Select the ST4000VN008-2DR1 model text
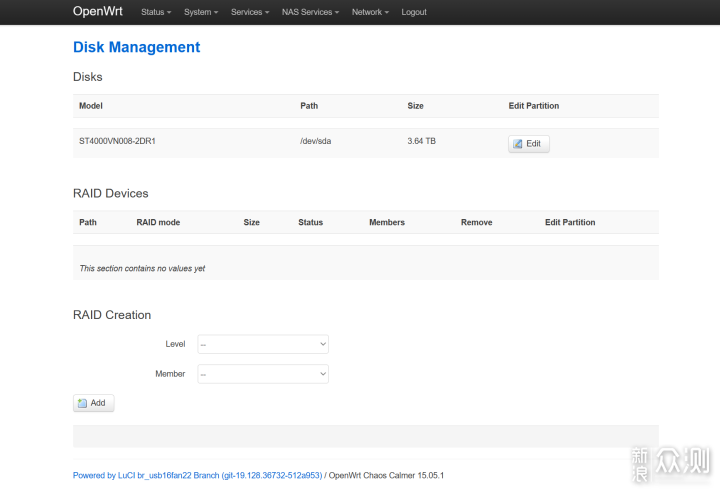This screenshot has height=492, width=720. pyautogui.click(x=117, y=141)
